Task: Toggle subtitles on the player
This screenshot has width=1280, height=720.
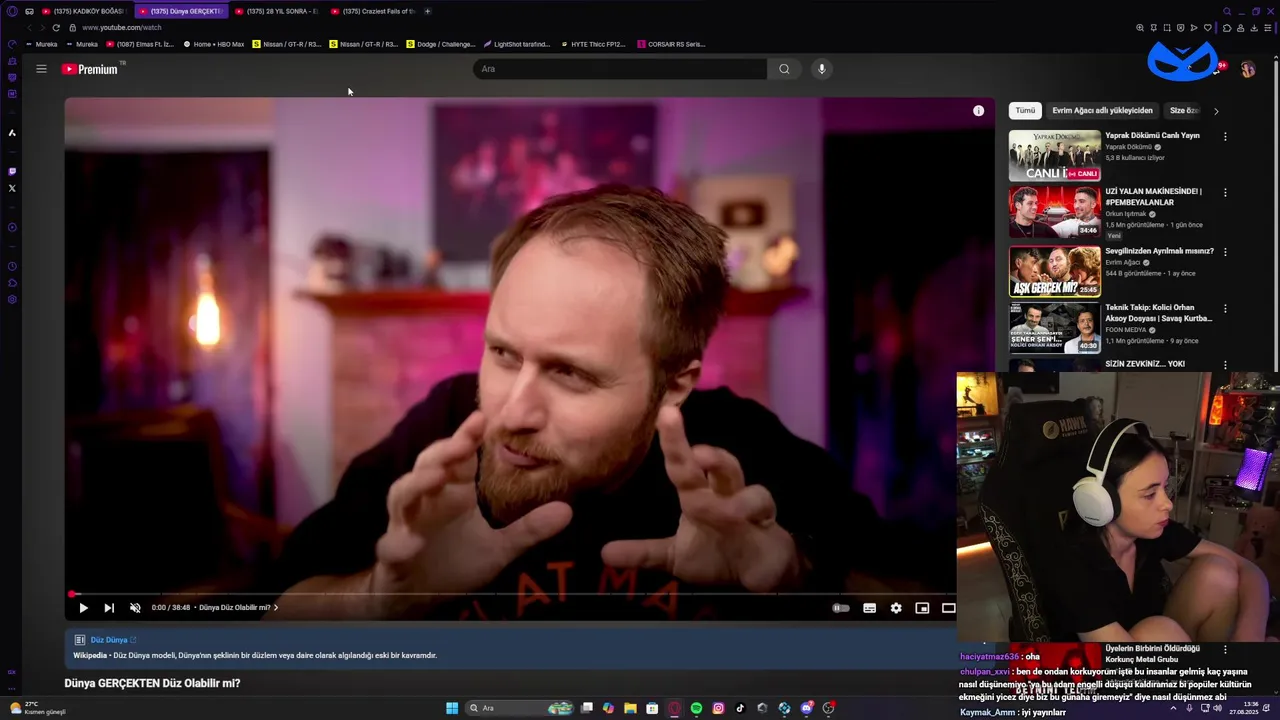Action: point(870,608)
